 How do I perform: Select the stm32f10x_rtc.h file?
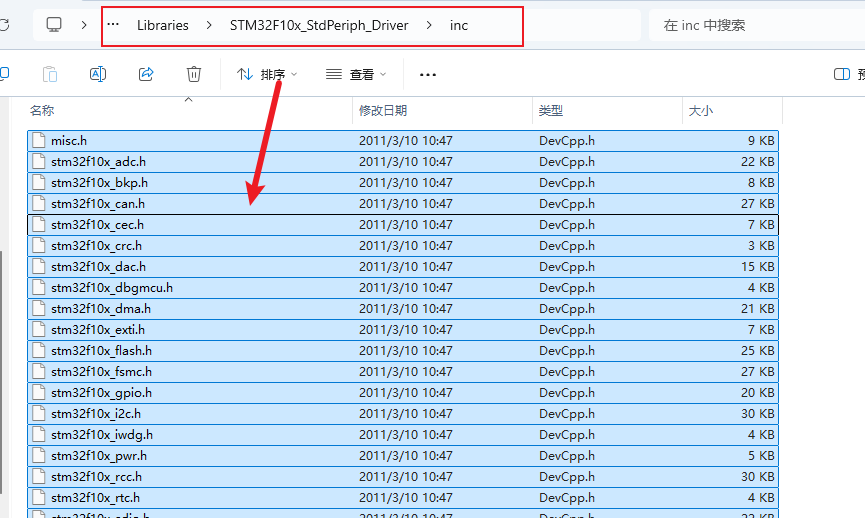pyautogui.click(x=403, y=498)
